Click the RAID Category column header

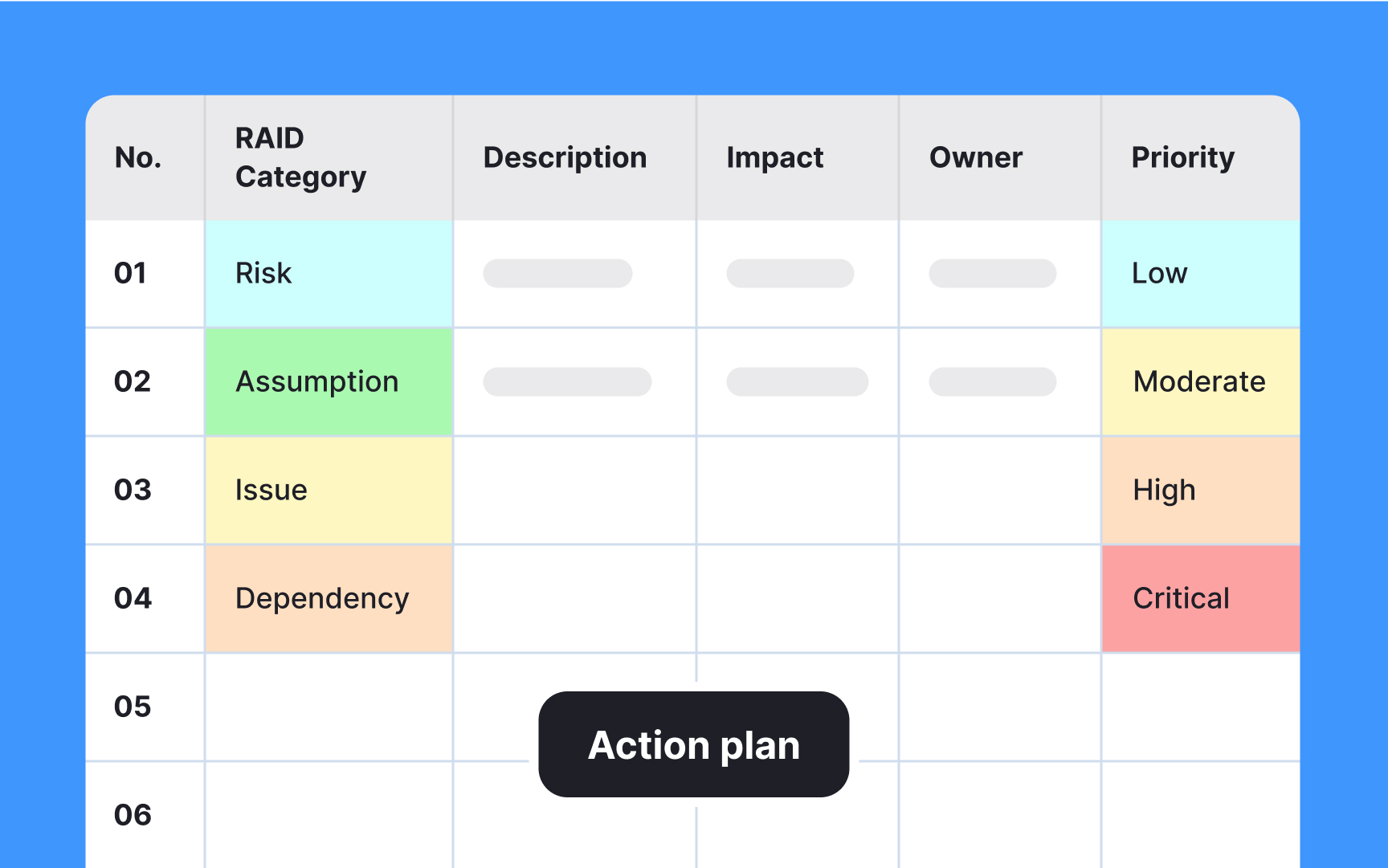(x=300, y=157)
